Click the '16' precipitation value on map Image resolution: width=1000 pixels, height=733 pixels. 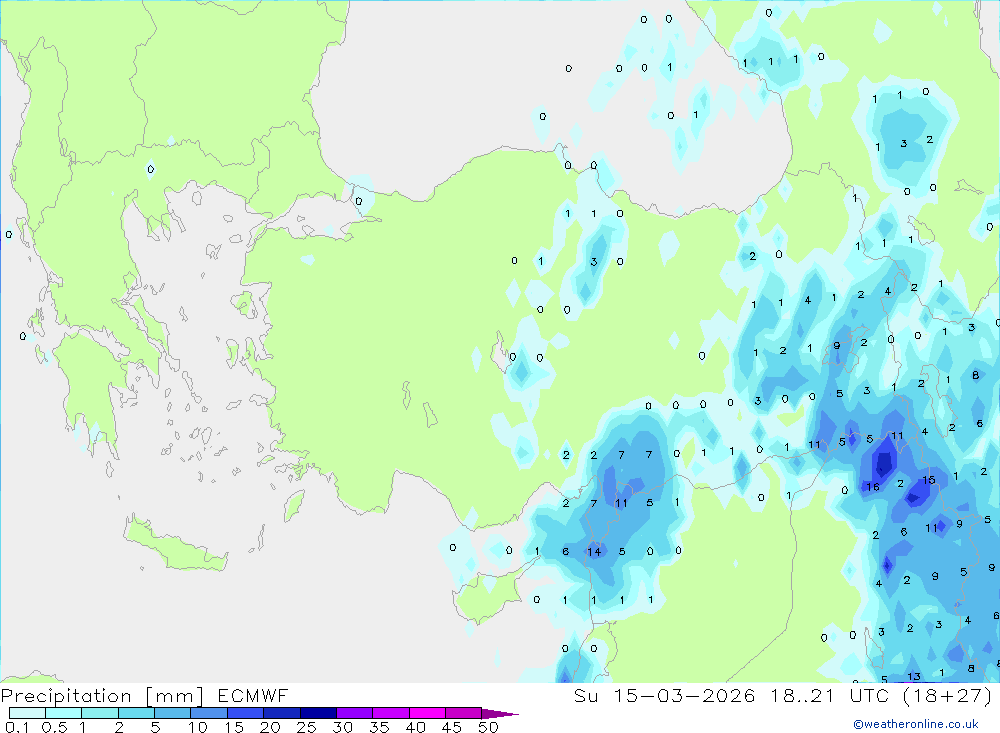coord(873,487)
